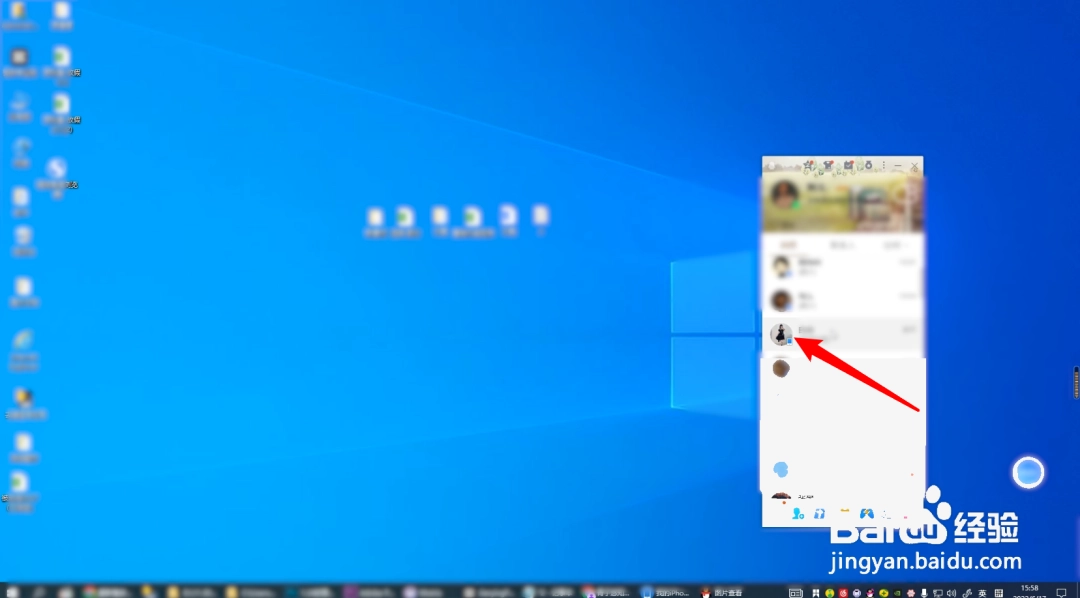The height and width of the screenshot is (598, 1080).
Task: Click the volume speaker icon in system tray
Action: [951, 592]
